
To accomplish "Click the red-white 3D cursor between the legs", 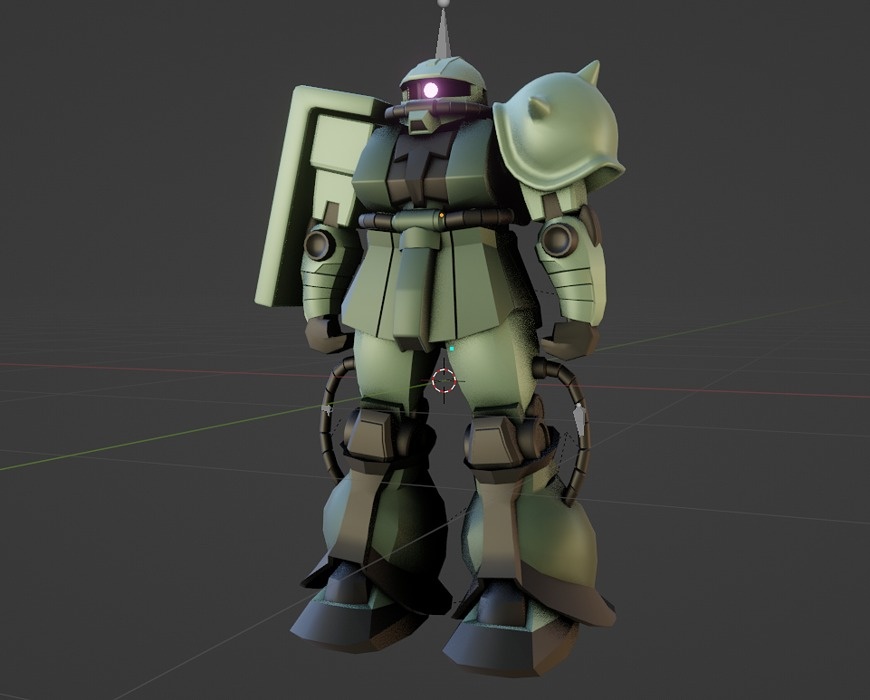I will pyautogui.click(x=444, y=381).
